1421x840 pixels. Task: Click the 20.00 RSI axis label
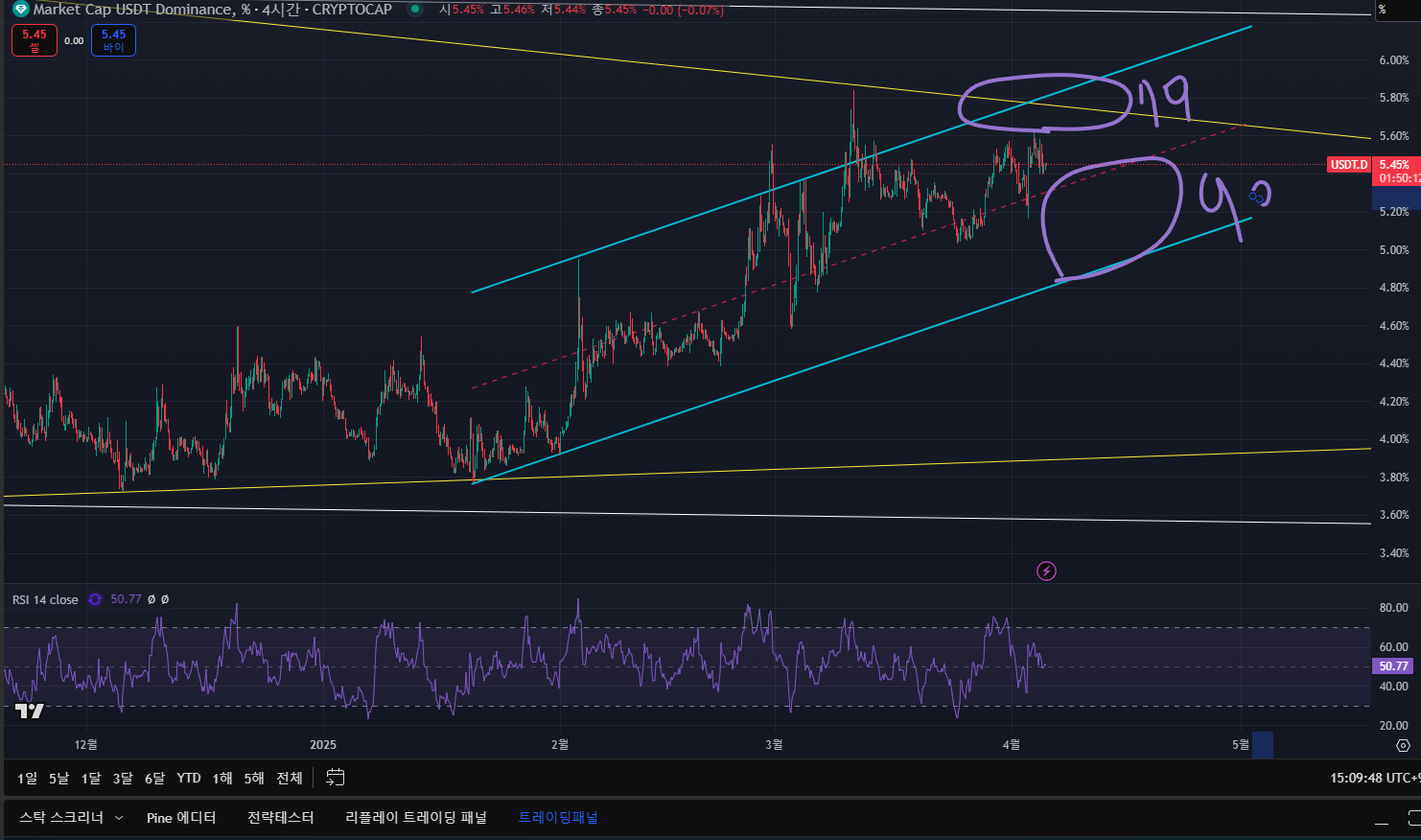1394,726
